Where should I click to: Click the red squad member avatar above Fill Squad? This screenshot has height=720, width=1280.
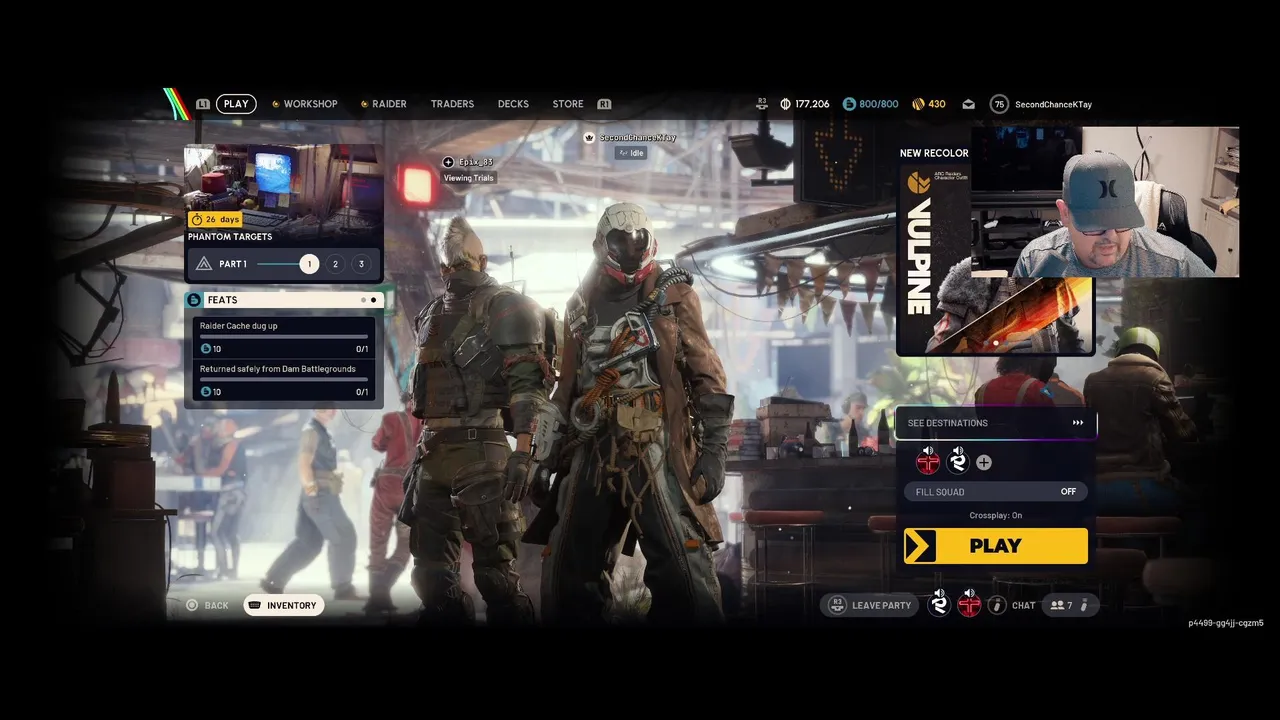928,461
